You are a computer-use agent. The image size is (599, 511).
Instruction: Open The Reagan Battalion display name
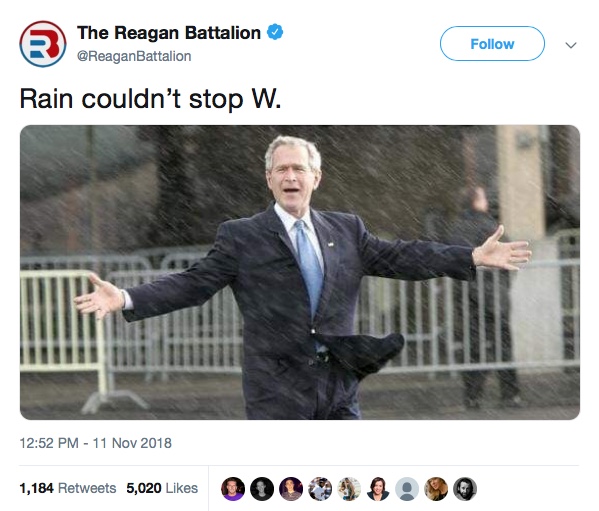pos(169,32)
